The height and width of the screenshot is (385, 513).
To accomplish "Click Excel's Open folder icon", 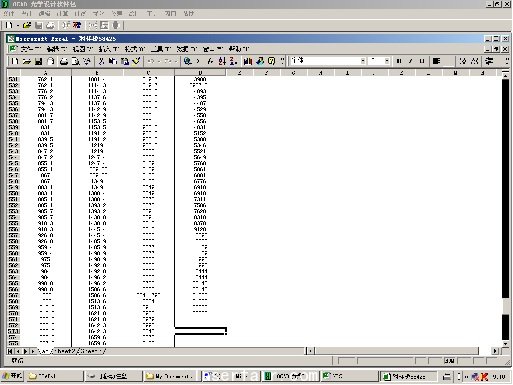I will [27, 61].
